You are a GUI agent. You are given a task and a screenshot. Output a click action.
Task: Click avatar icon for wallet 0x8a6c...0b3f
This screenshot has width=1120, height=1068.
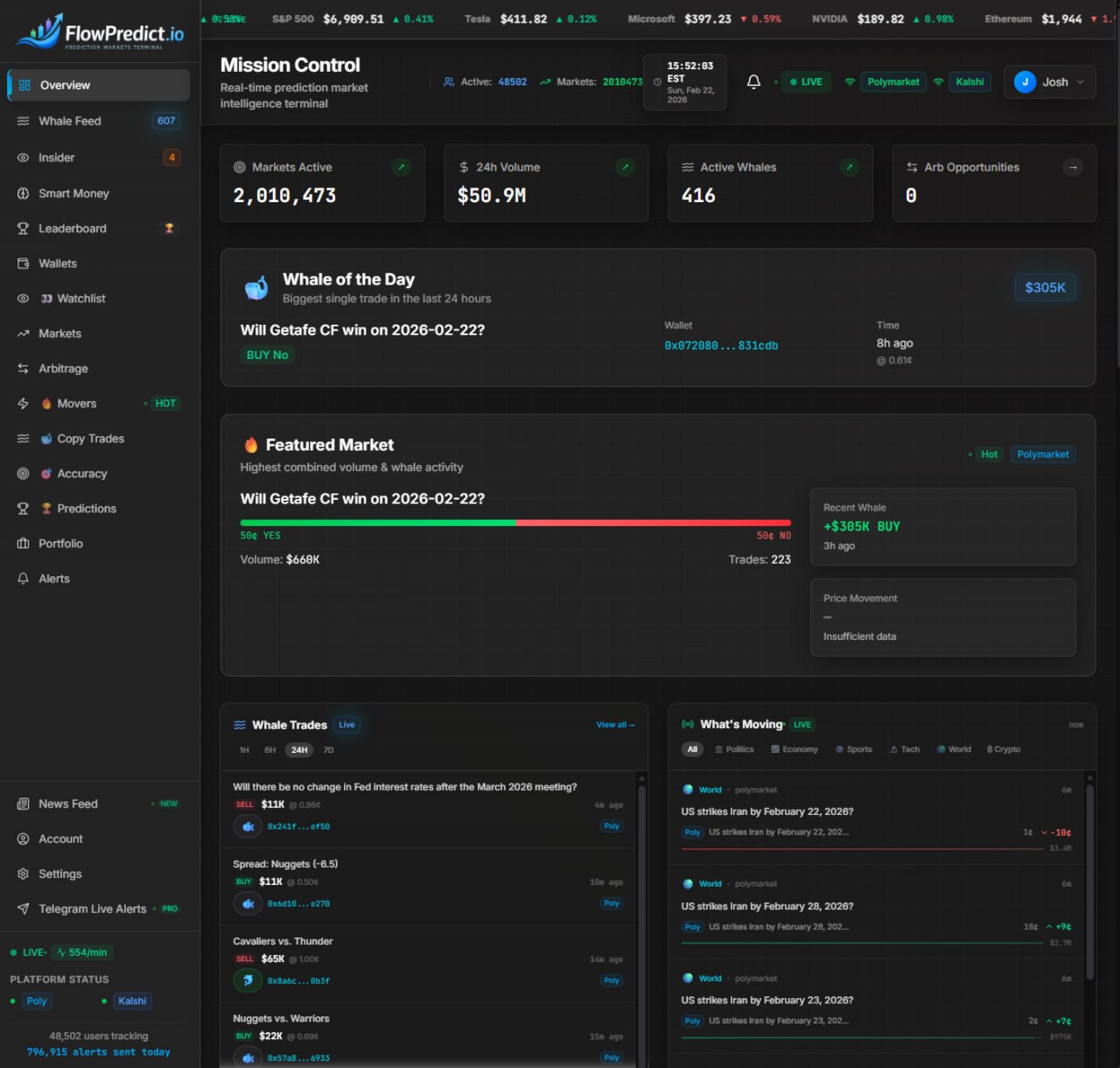click(248, 980)
